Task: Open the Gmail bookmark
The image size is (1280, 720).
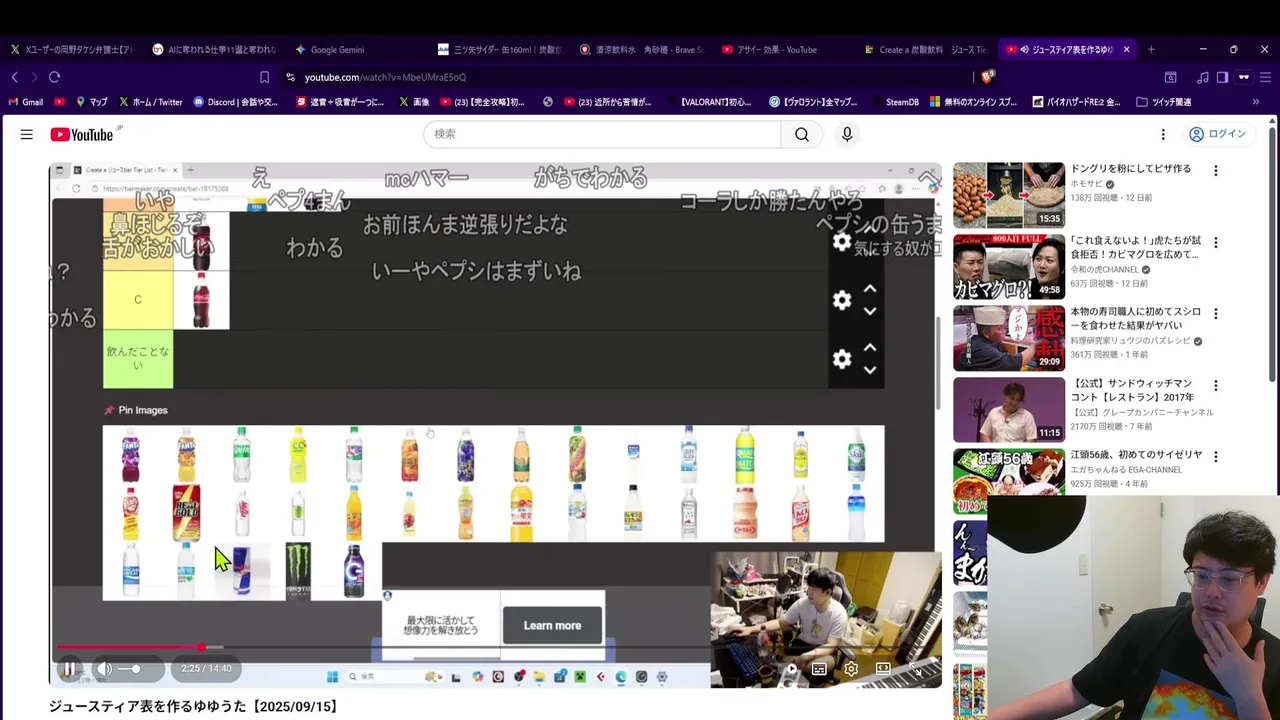Action: pyautogui.click(x=26, y=102)
